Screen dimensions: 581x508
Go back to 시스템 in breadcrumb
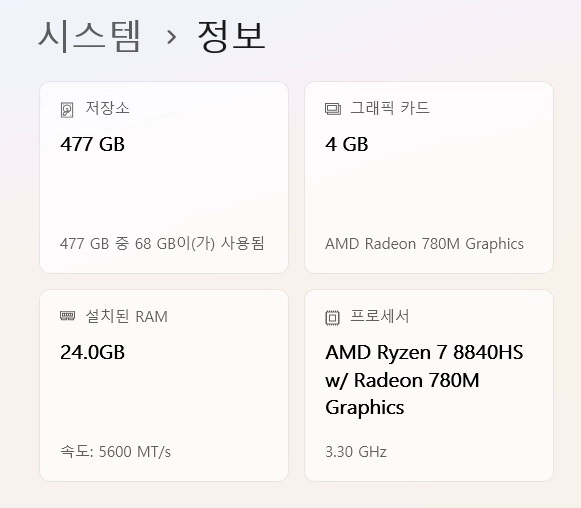coord(89,36)
